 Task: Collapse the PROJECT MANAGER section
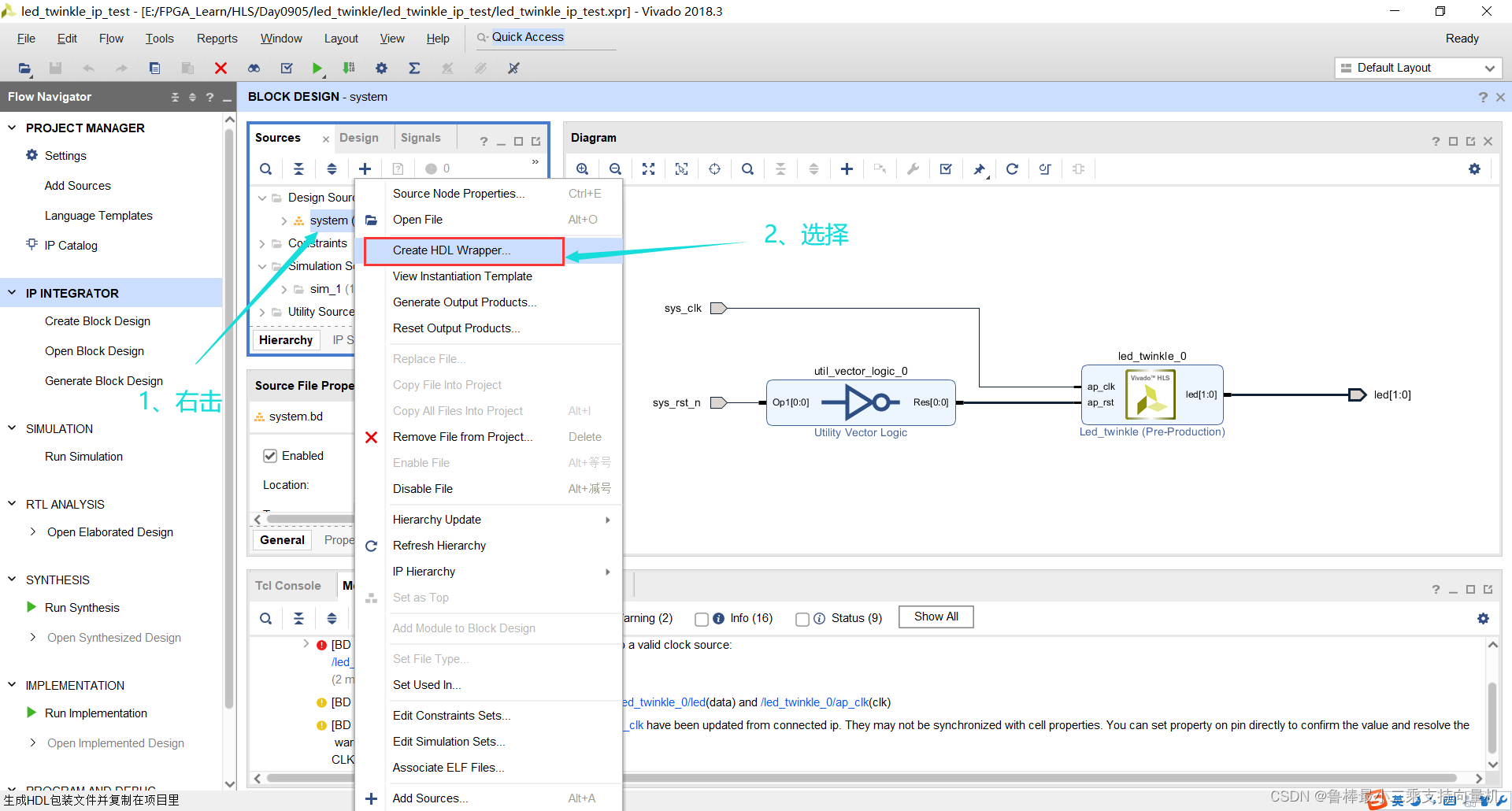point(12,128)
